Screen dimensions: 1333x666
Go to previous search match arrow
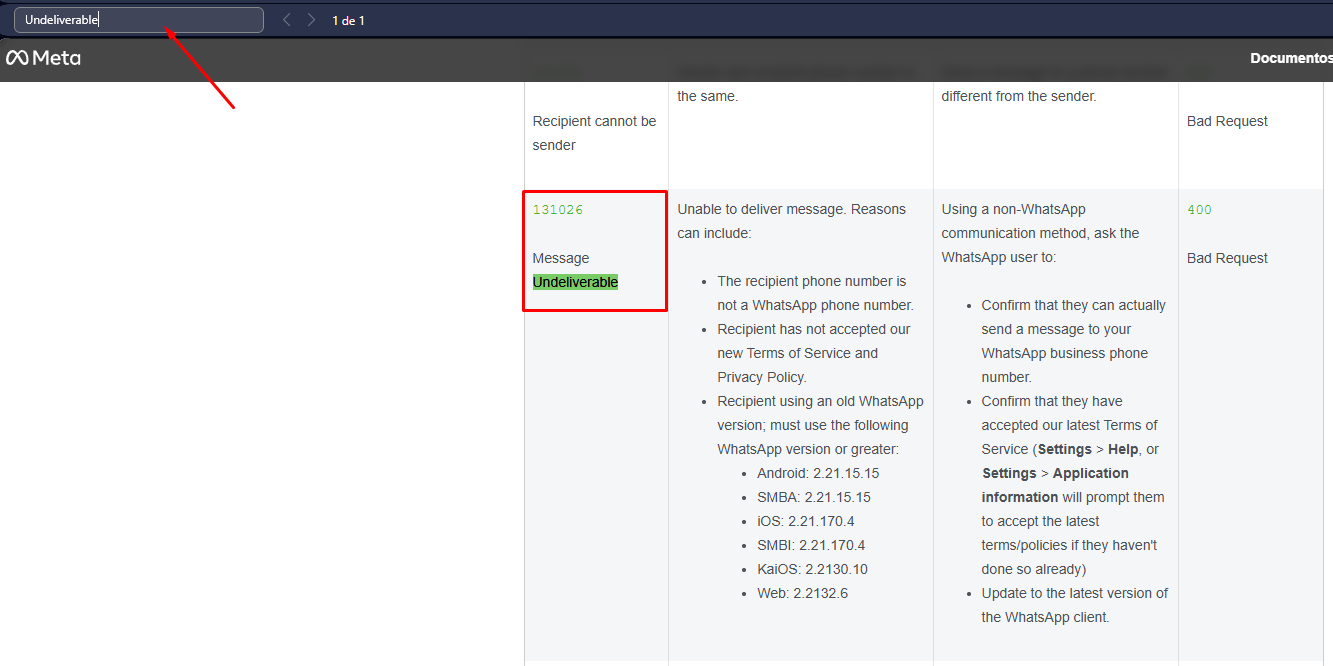(x=287, y=20)
